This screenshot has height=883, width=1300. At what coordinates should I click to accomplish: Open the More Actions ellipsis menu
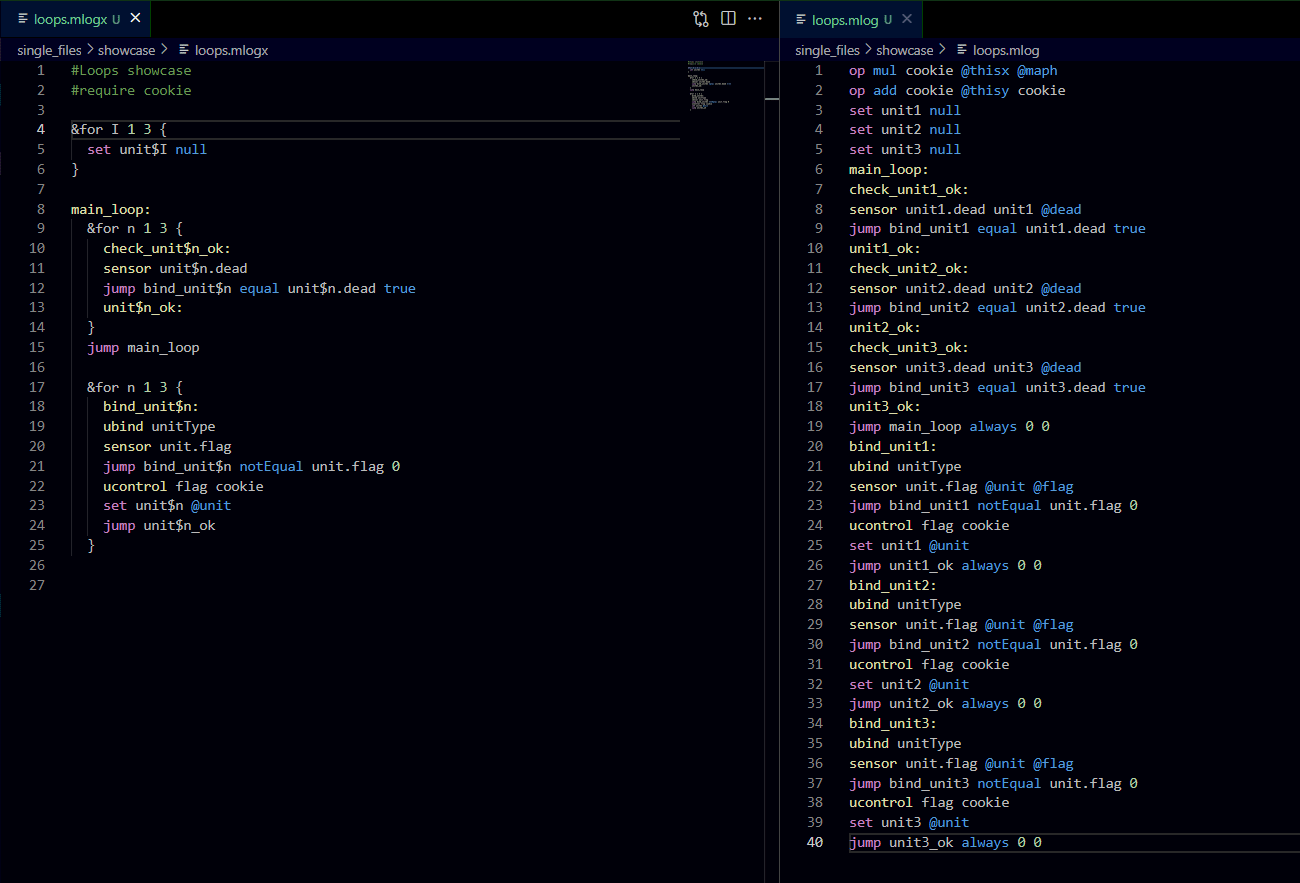(755, 19)
